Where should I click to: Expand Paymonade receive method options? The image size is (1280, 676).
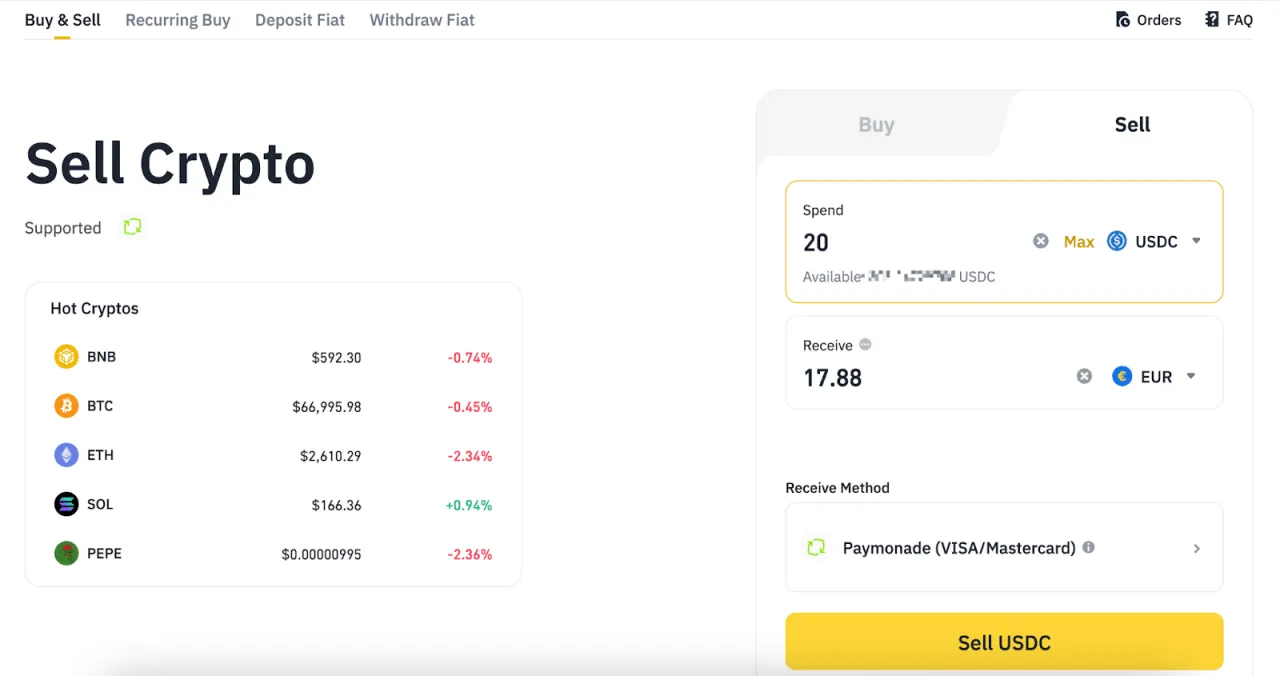[1197, 548]
